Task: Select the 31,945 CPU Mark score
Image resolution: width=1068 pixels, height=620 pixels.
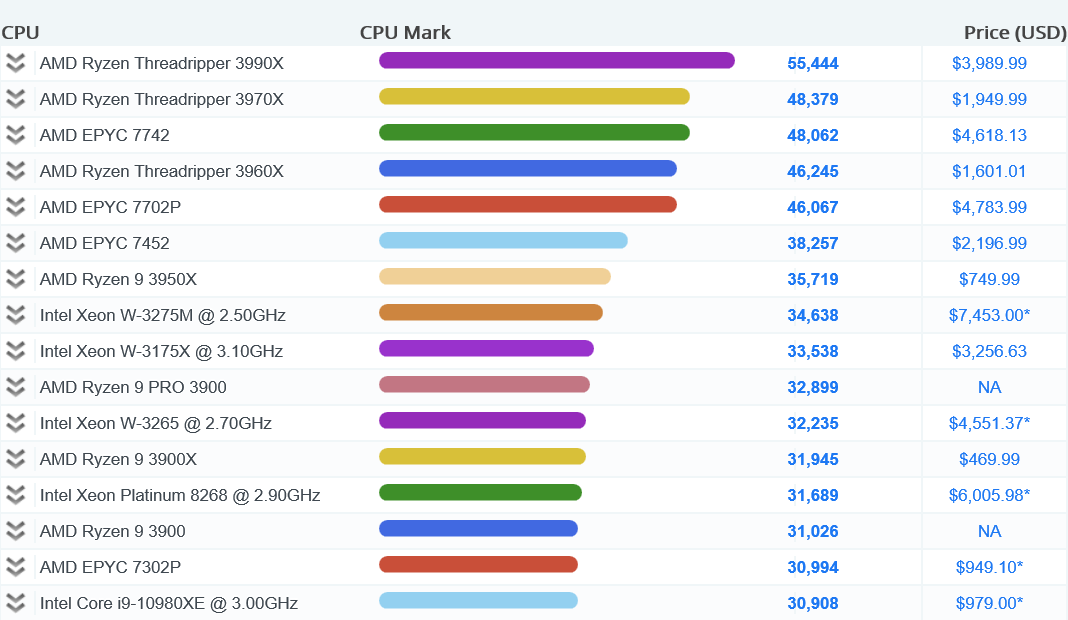Action: (x=813, y=459)
